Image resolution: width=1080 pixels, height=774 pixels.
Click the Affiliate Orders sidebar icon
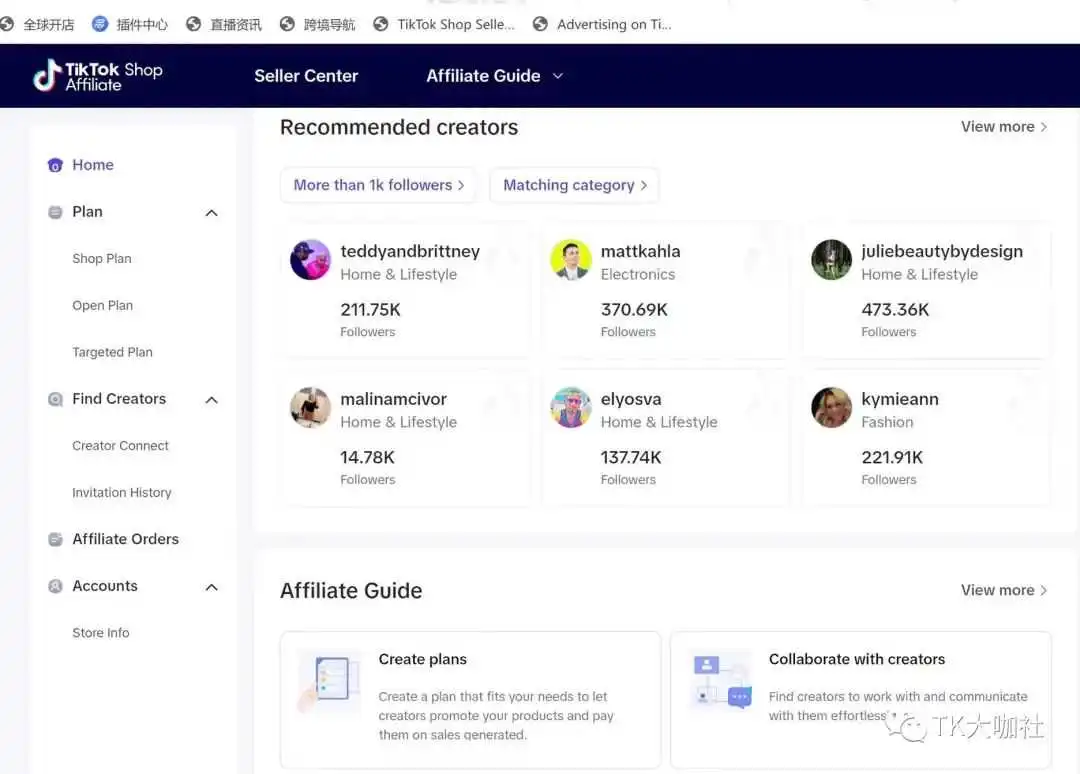click(x=55, y=540)
